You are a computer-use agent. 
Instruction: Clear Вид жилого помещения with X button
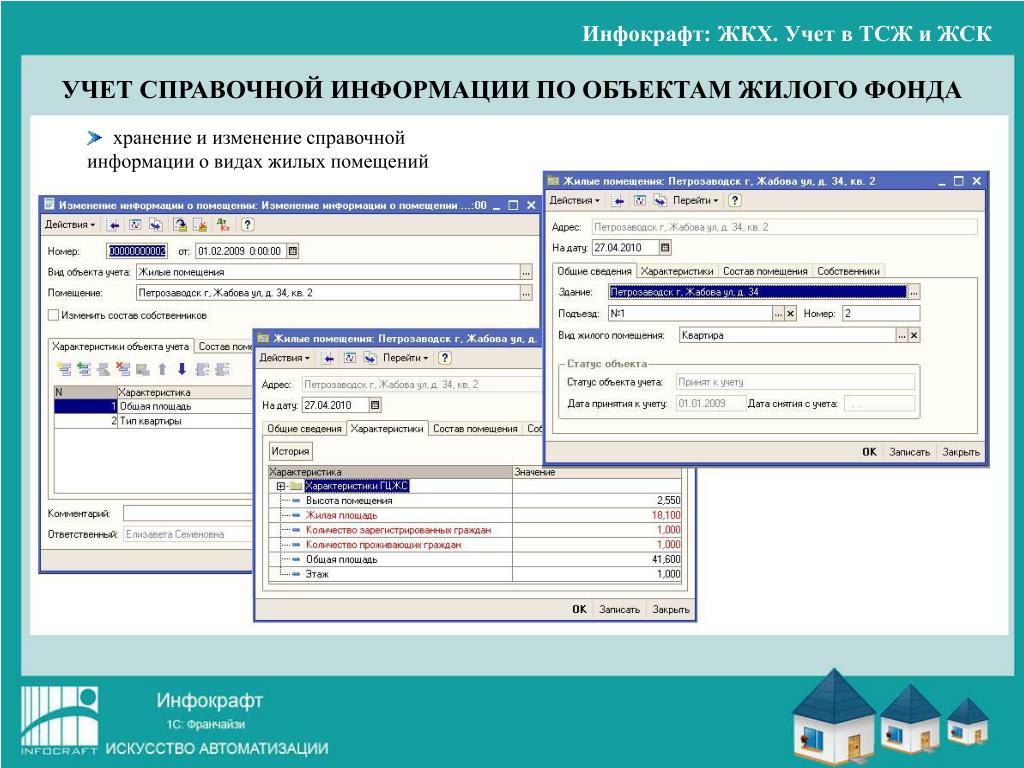click(x=914, y=336)
